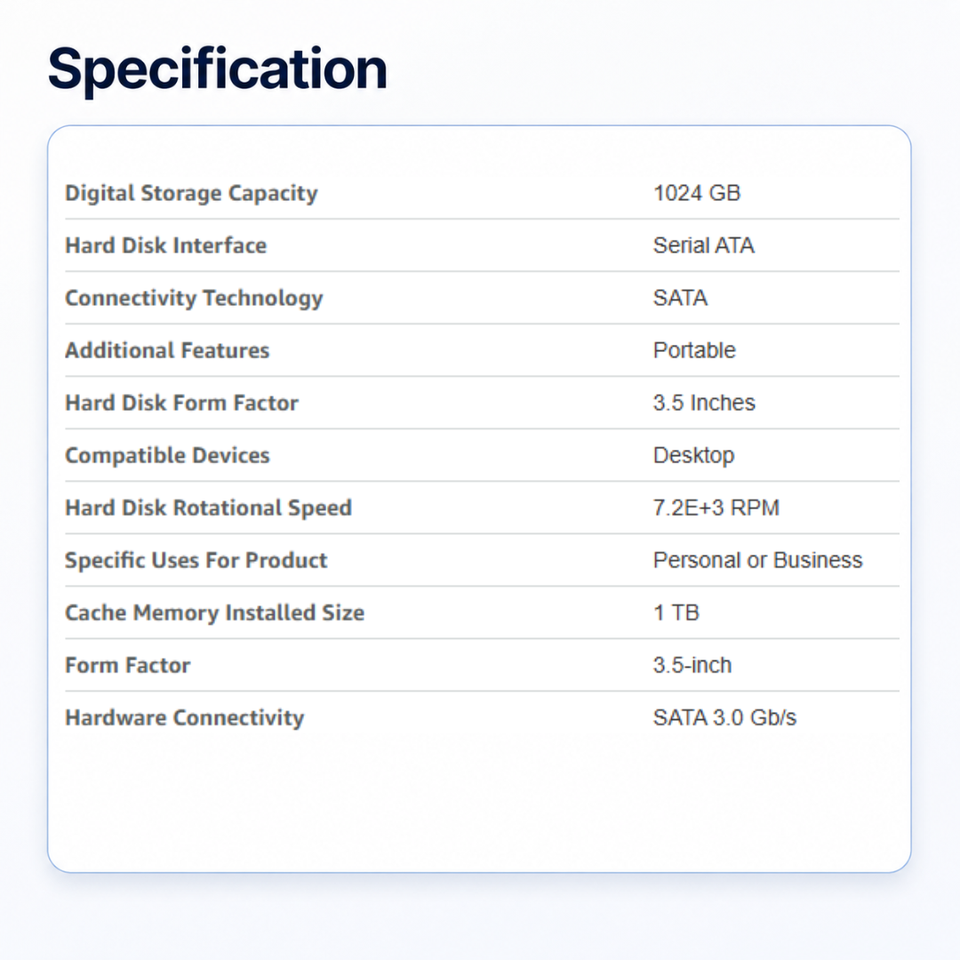Click the 7.2E+3 RPM value
The image size is (960, 960).
point(716,508)
